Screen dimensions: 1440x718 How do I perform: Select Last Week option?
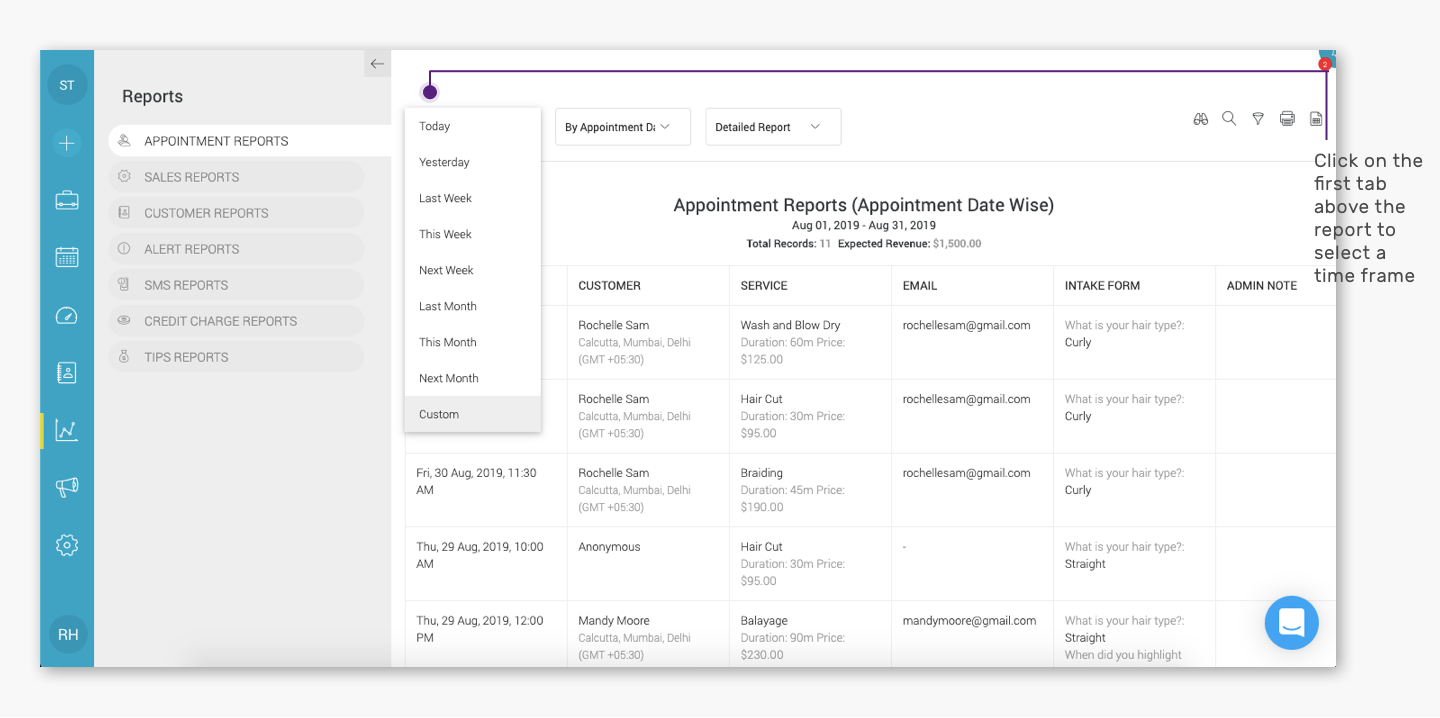(x=473, y=198)
